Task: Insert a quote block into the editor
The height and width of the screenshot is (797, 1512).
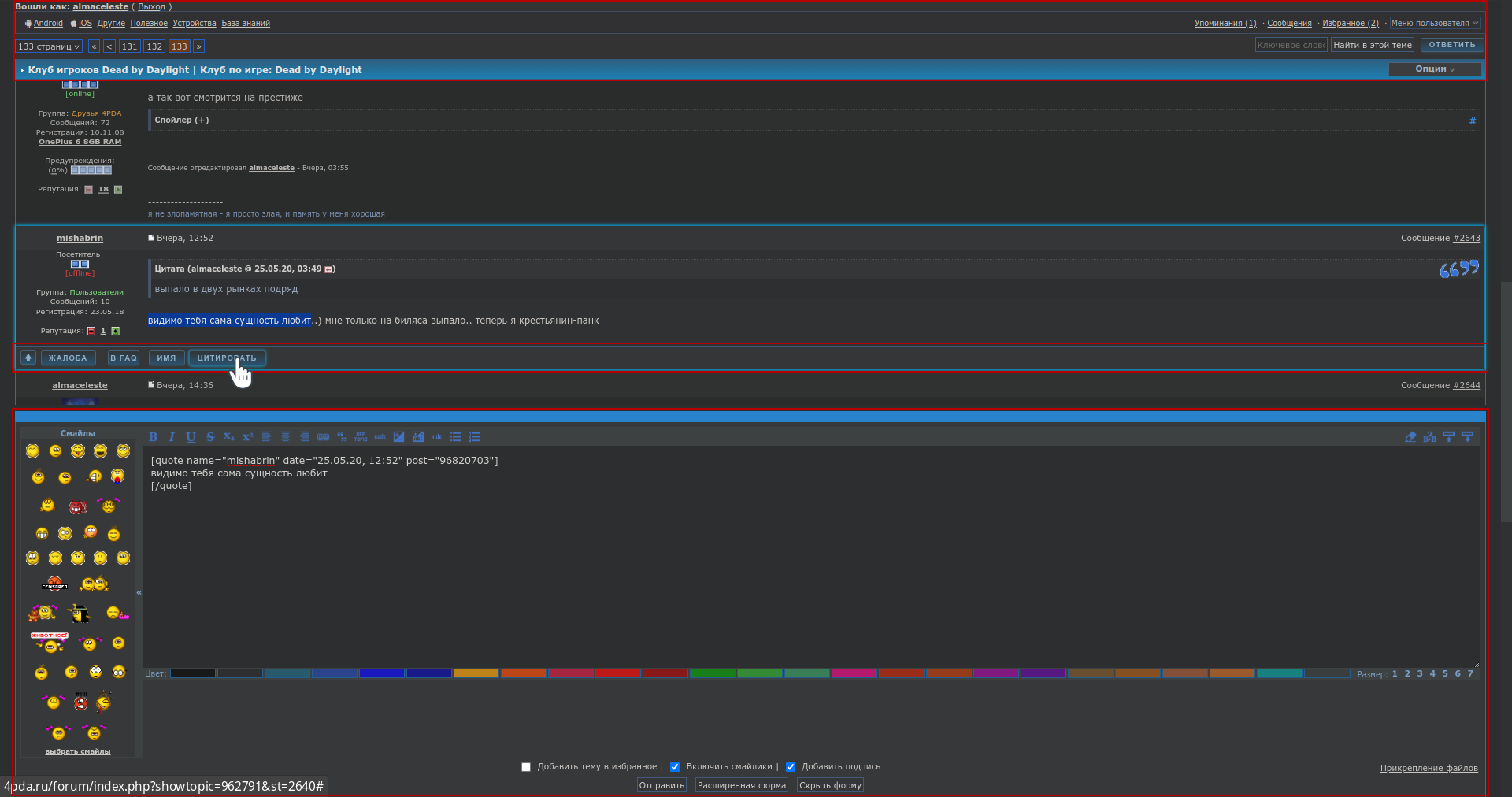Action: point(343,437)
